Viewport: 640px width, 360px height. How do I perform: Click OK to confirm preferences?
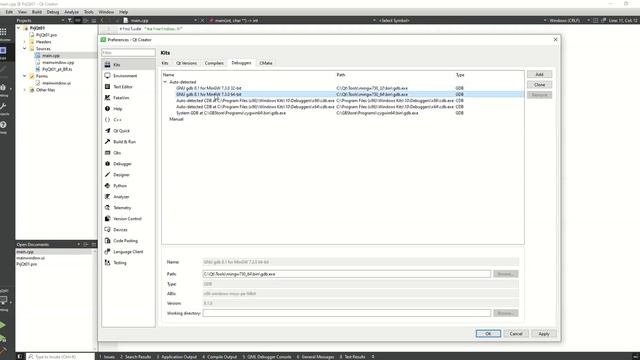coord(488,333)
